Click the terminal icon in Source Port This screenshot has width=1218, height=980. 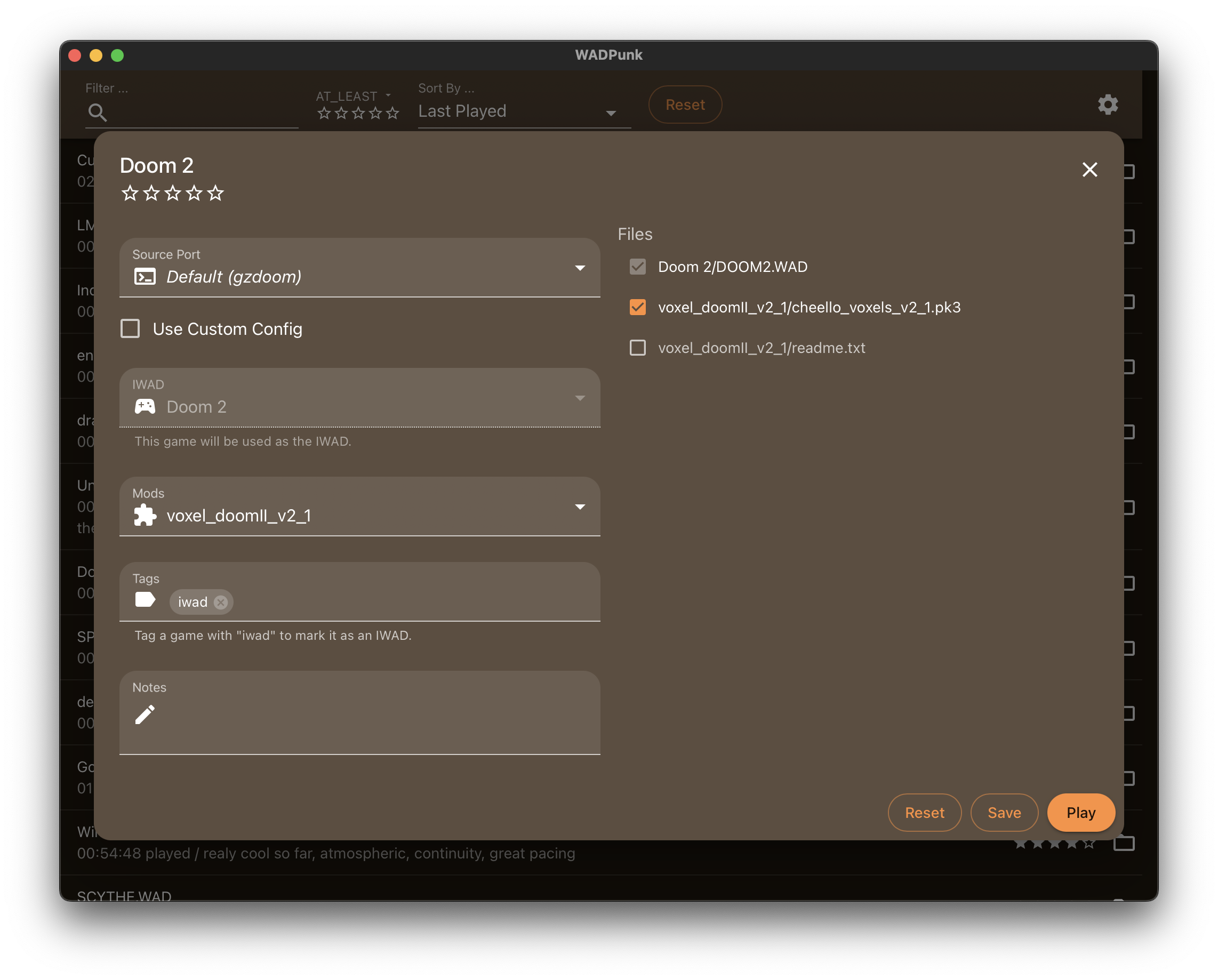pos(145,277)
